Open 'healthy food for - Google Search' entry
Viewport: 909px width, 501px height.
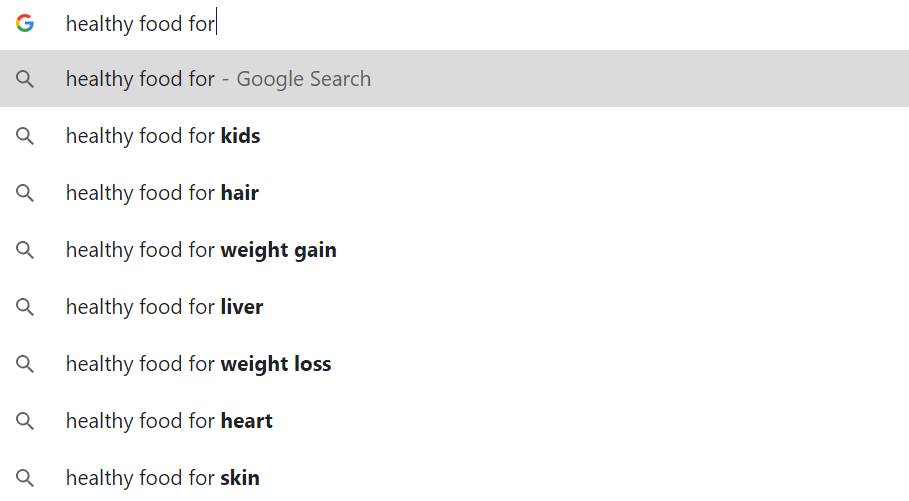point(218,79)
